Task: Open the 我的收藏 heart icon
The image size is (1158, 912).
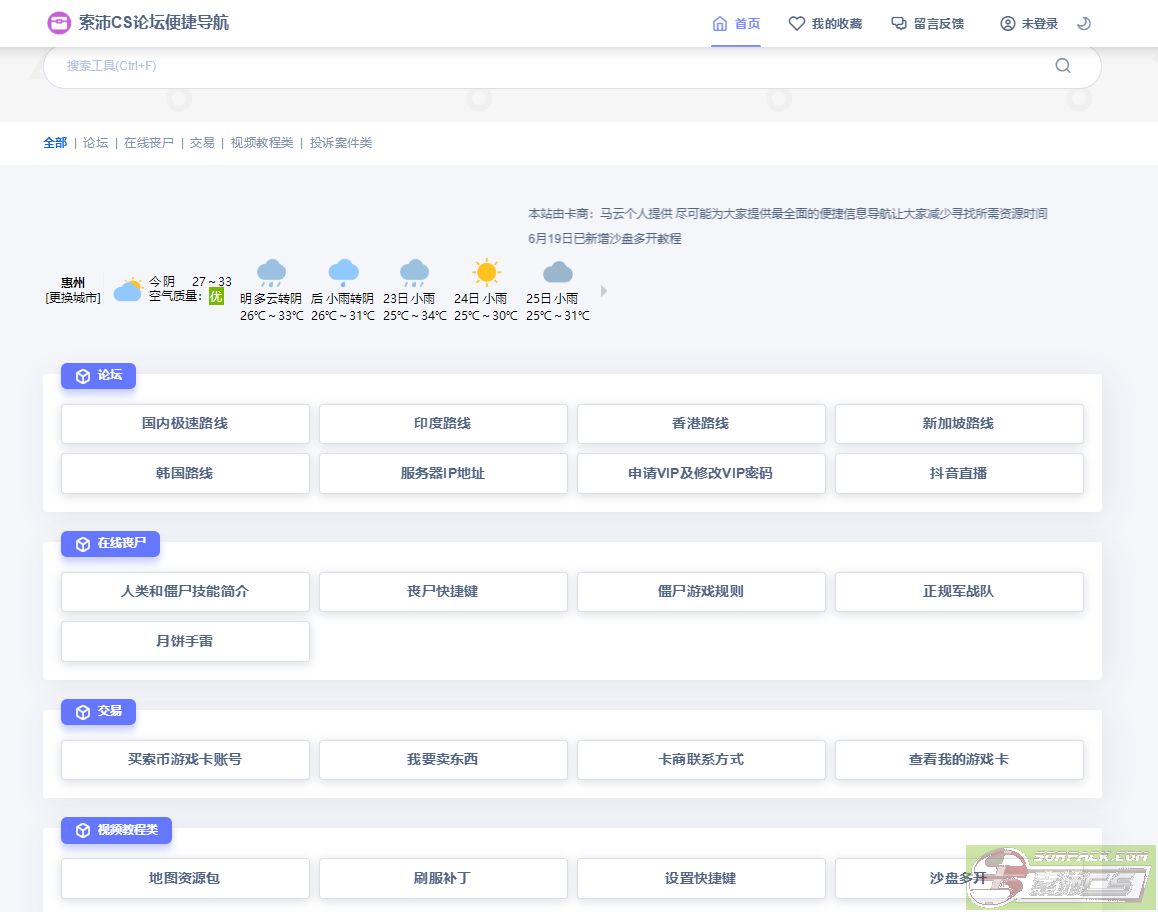Action: [x=795, y=23]
